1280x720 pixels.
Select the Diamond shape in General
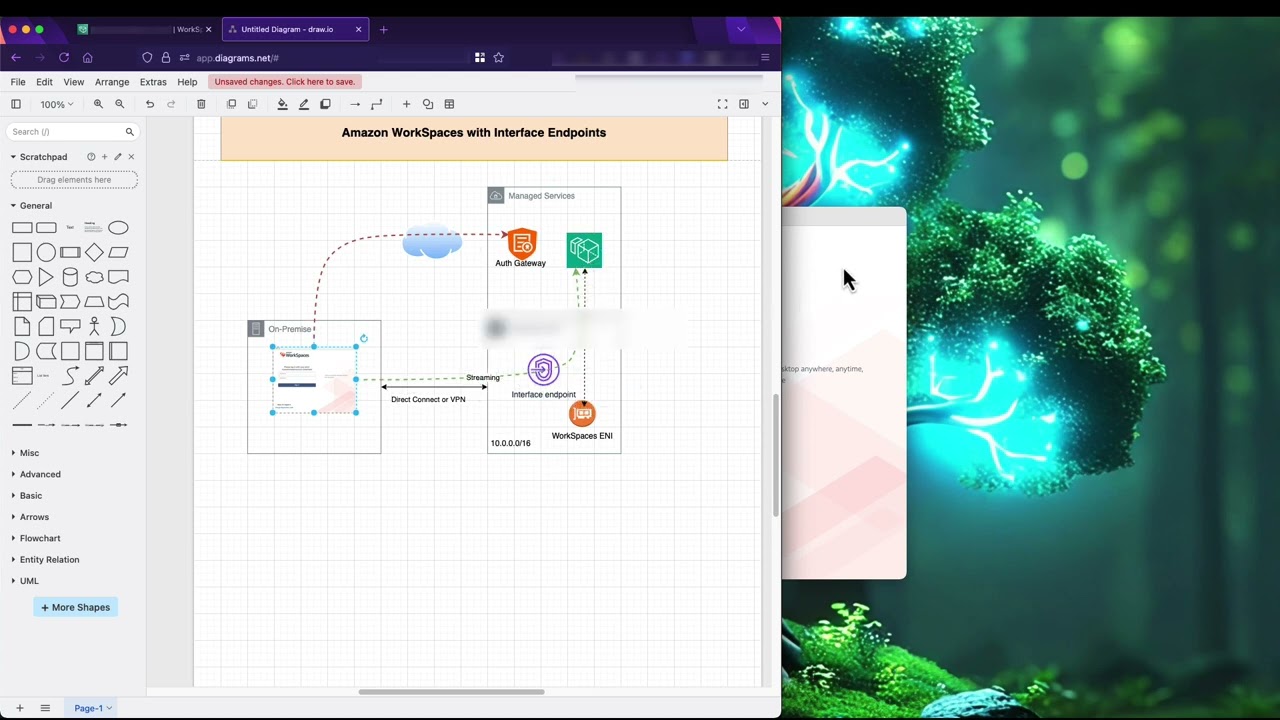click(x=94, y=253)
